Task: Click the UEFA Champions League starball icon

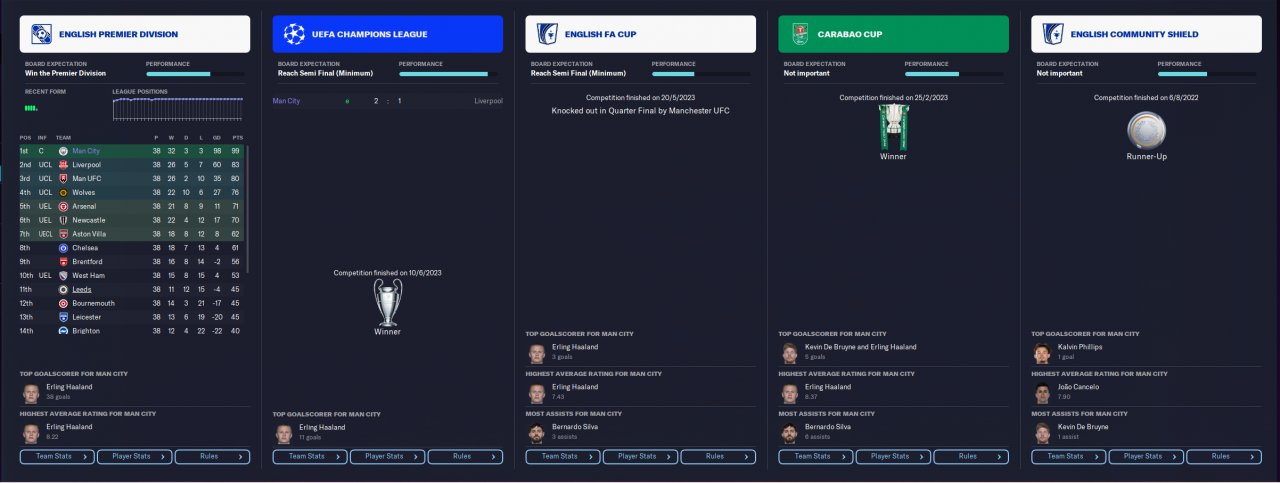Action: click(x=294, y=34)
